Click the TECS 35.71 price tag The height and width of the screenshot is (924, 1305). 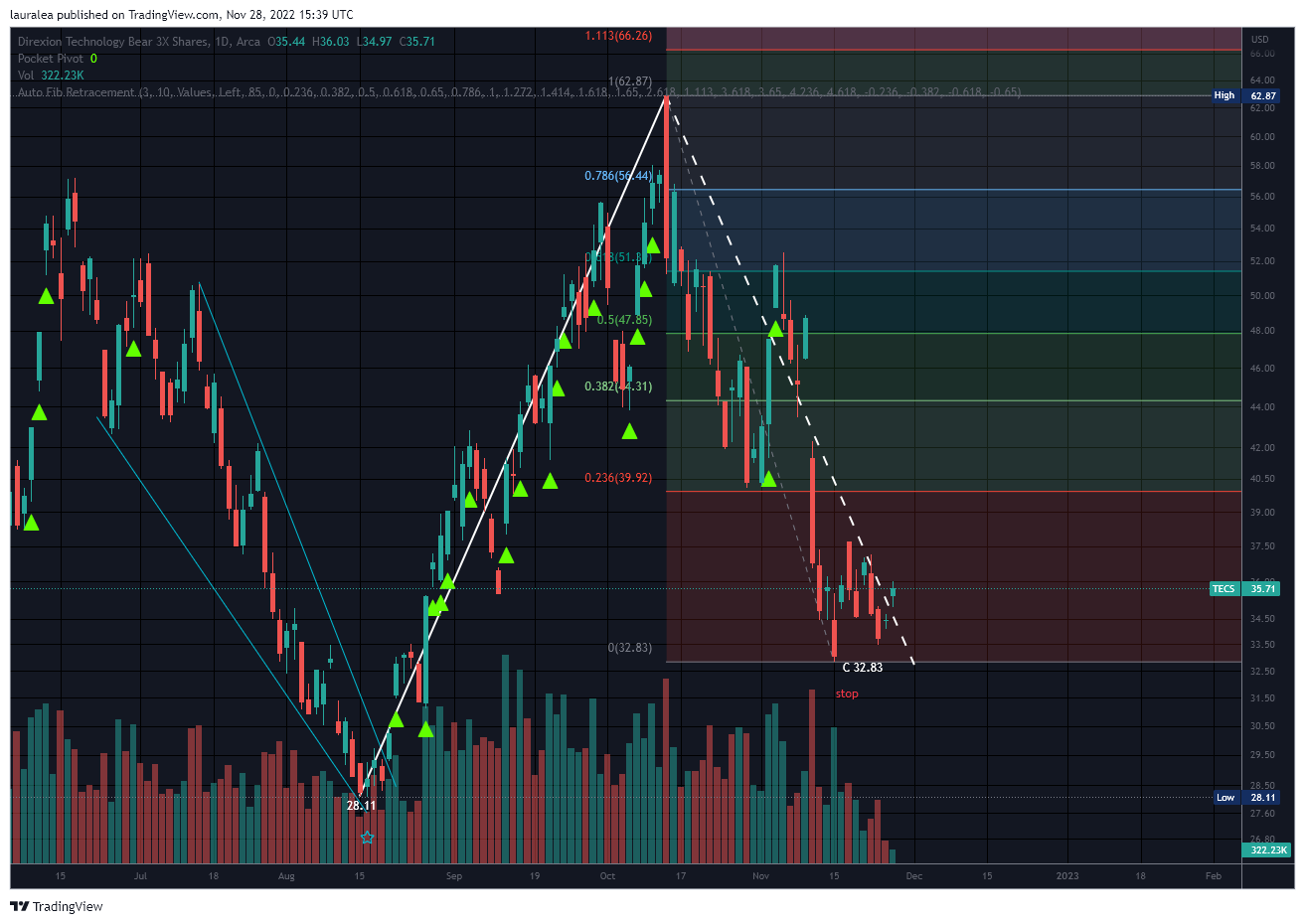[1244, 589]
